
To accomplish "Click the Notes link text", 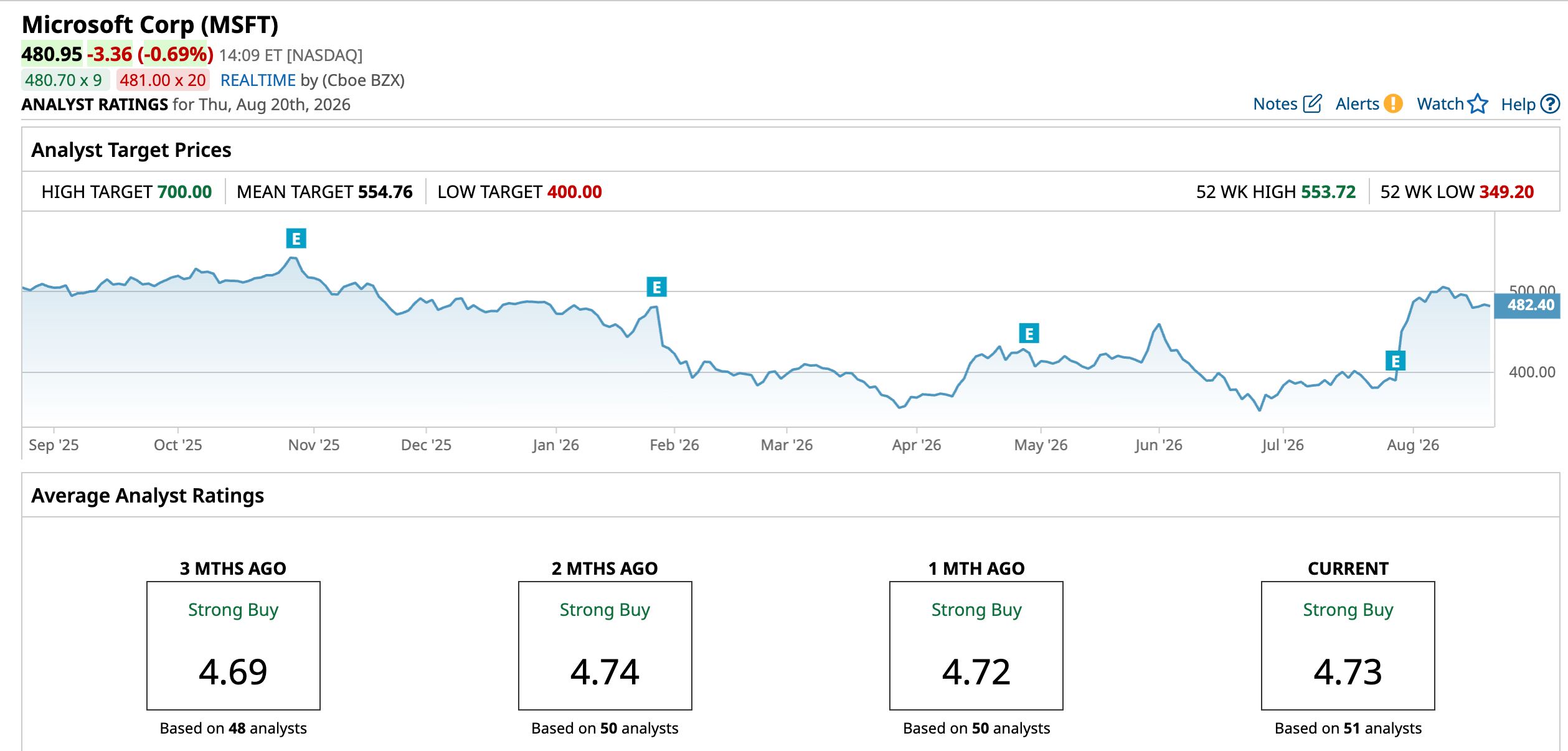I will (x=1275, y=104).
